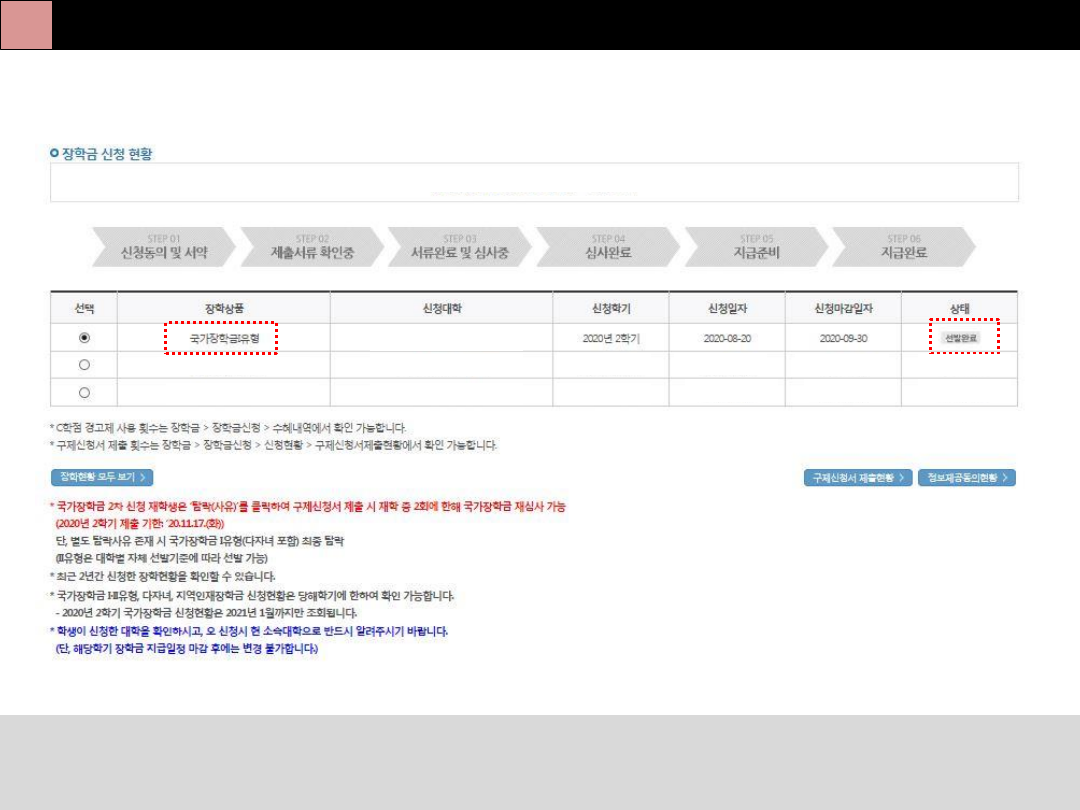Screen dimensions: 1080x810
Task: Click the 상태 column header
Action: pos(960,308)
